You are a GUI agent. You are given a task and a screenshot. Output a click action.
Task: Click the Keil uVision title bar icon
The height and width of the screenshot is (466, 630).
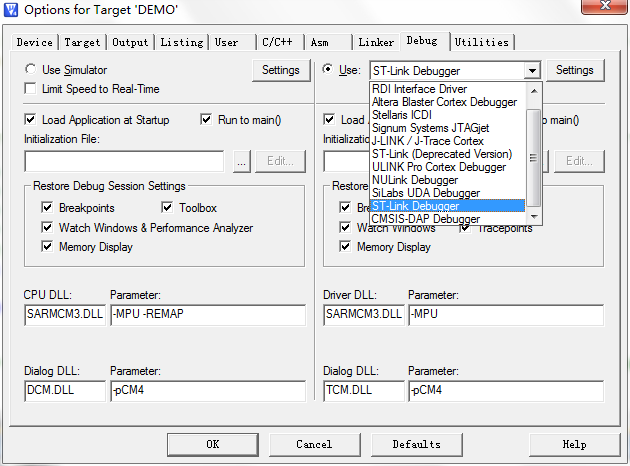pyautogui.click(x=11, y=9)
